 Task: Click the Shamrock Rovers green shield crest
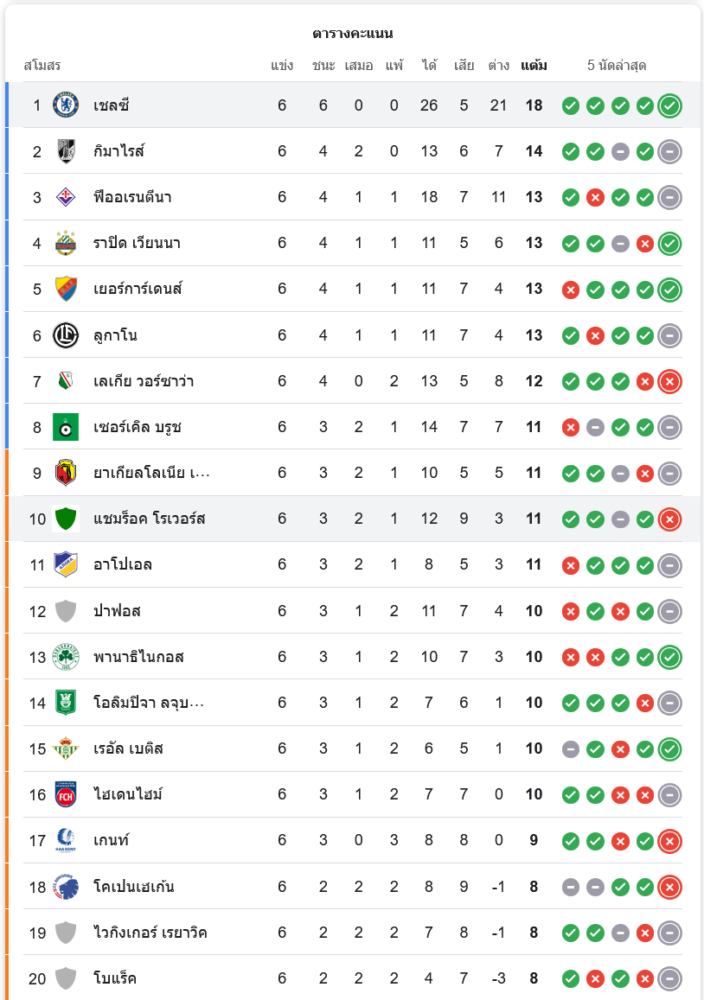tap(66, 519)
